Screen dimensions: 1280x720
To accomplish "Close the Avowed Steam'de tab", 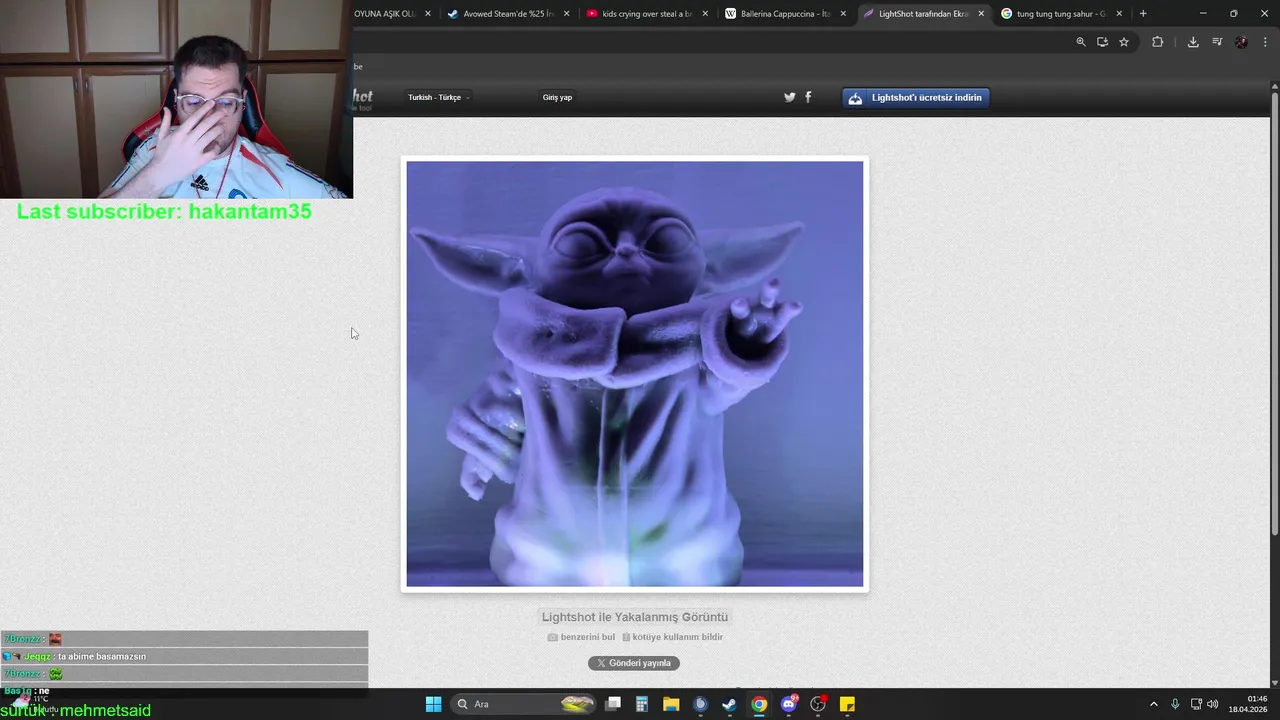I will (567, 14).
